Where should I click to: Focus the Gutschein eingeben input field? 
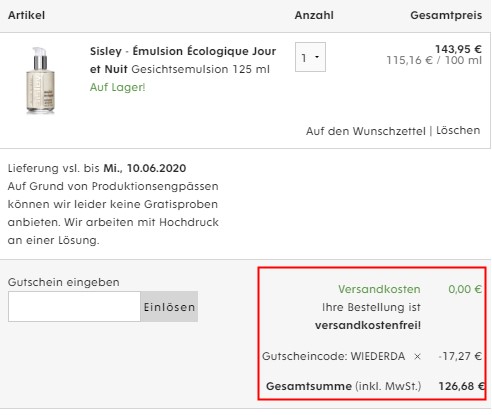[74, 307]
